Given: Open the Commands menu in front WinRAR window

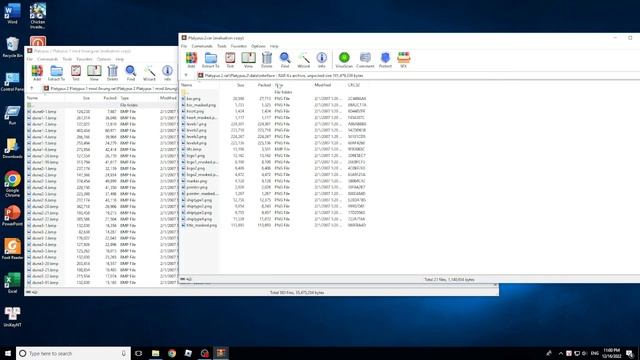Looking at the screenshot, I should pyautogui.click(x=202, y=46).
